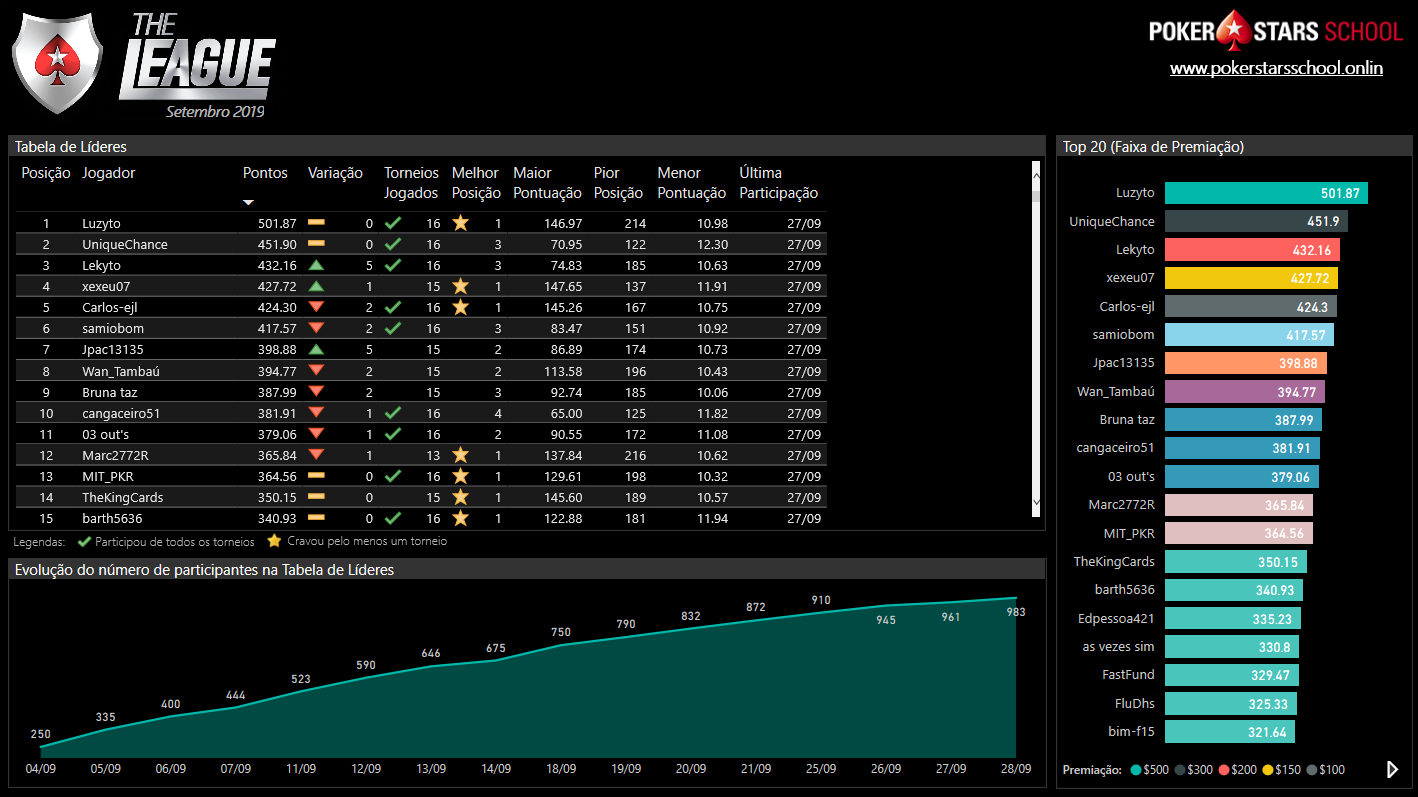Click the green up arrow in Lekyto's row
1418x797 pixels.
click(316, 265)
